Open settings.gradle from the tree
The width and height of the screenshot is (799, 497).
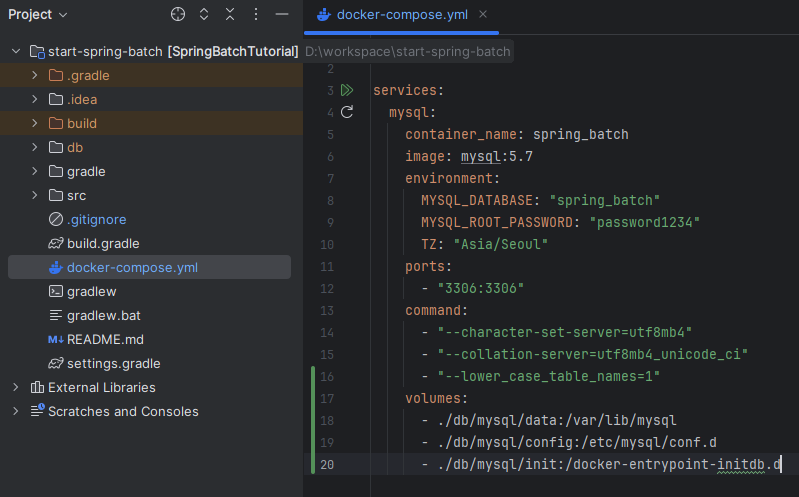114,363
